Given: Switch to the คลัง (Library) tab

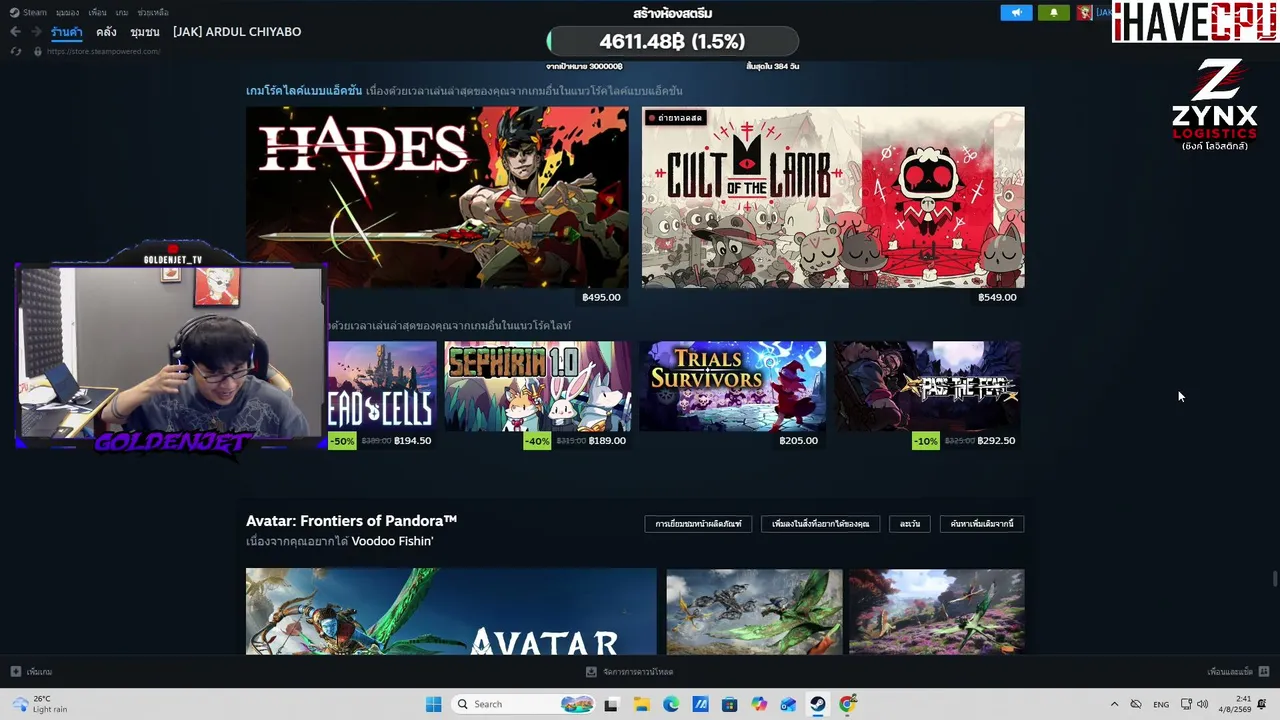Looking at the screenshot, I should [106, 32].
